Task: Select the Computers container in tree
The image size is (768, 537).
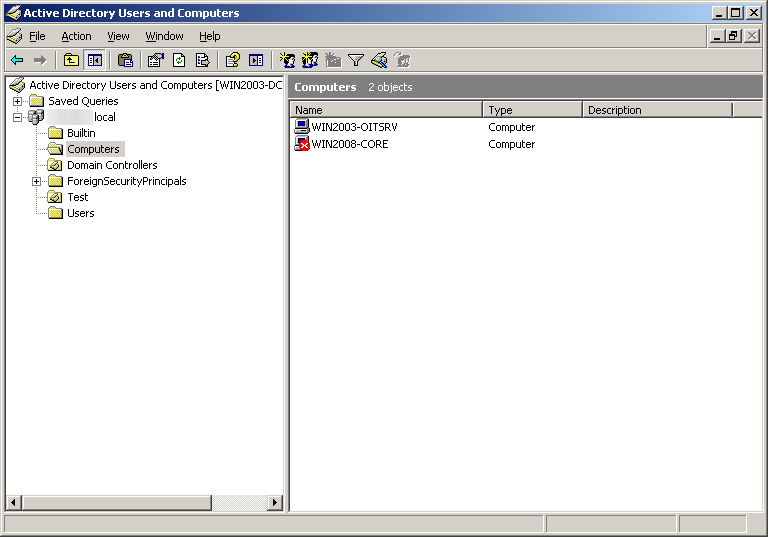Action: pyautogui.click(x=95, y=149)
